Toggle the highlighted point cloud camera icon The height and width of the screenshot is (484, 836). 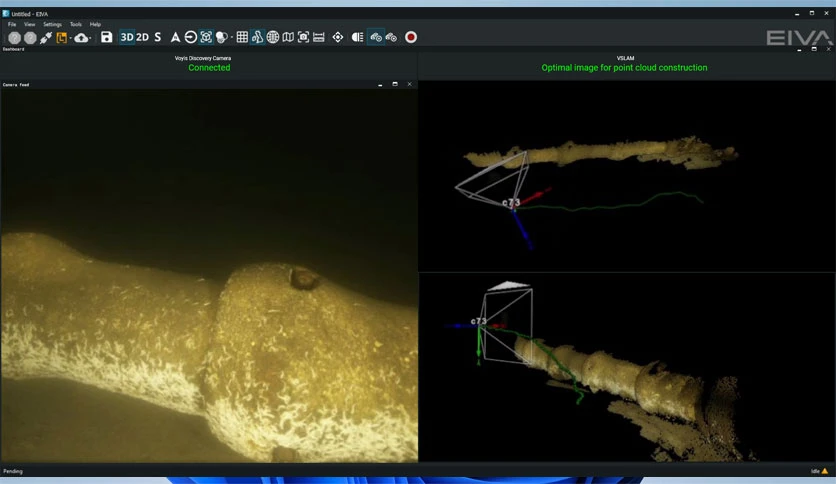click(376, 37)
